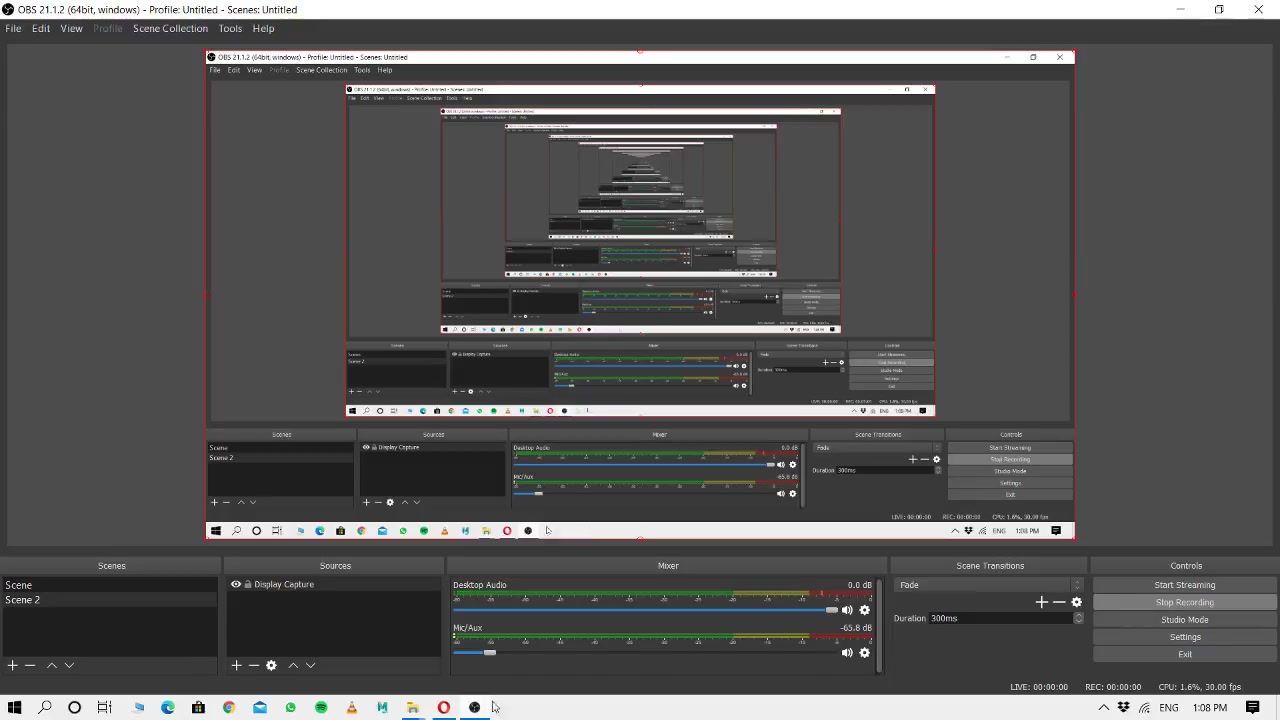Screen dimensions: 1280x720
Task: Mute Desktop Audio using the speaker icon
Action: (x=847, y=610)
